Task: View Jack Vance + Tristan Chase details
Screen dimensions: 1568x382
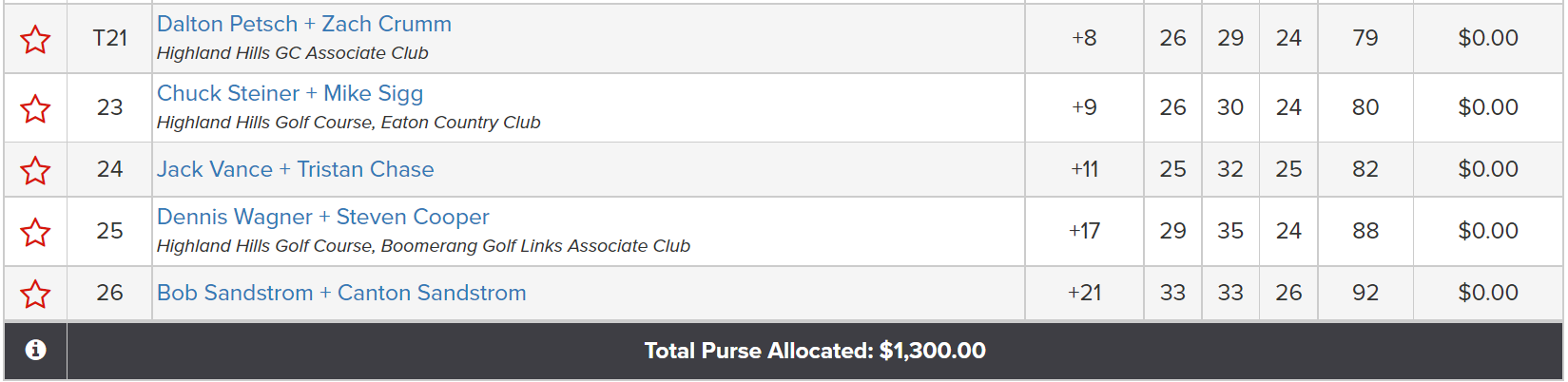Action: pos(296,169)
